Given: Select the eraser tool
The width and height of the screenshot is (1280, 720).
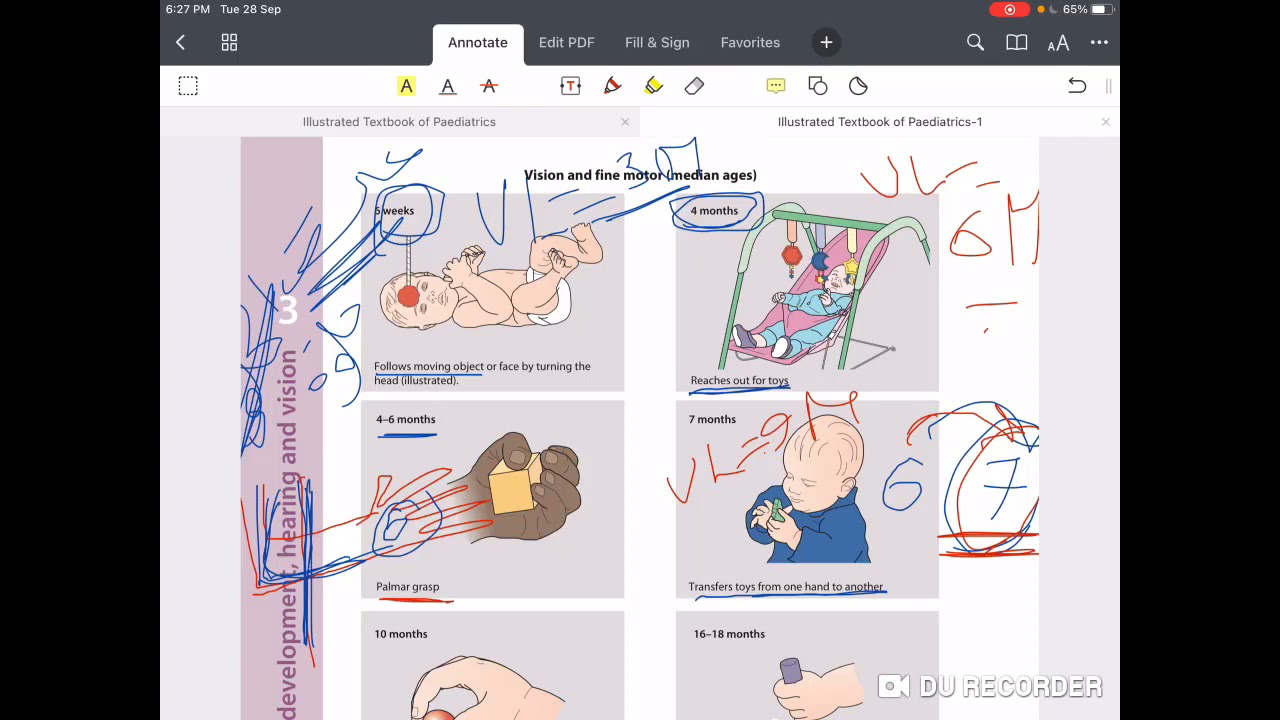Looking at the screenshot, I should pyautogui.click(x=694, y=86).
